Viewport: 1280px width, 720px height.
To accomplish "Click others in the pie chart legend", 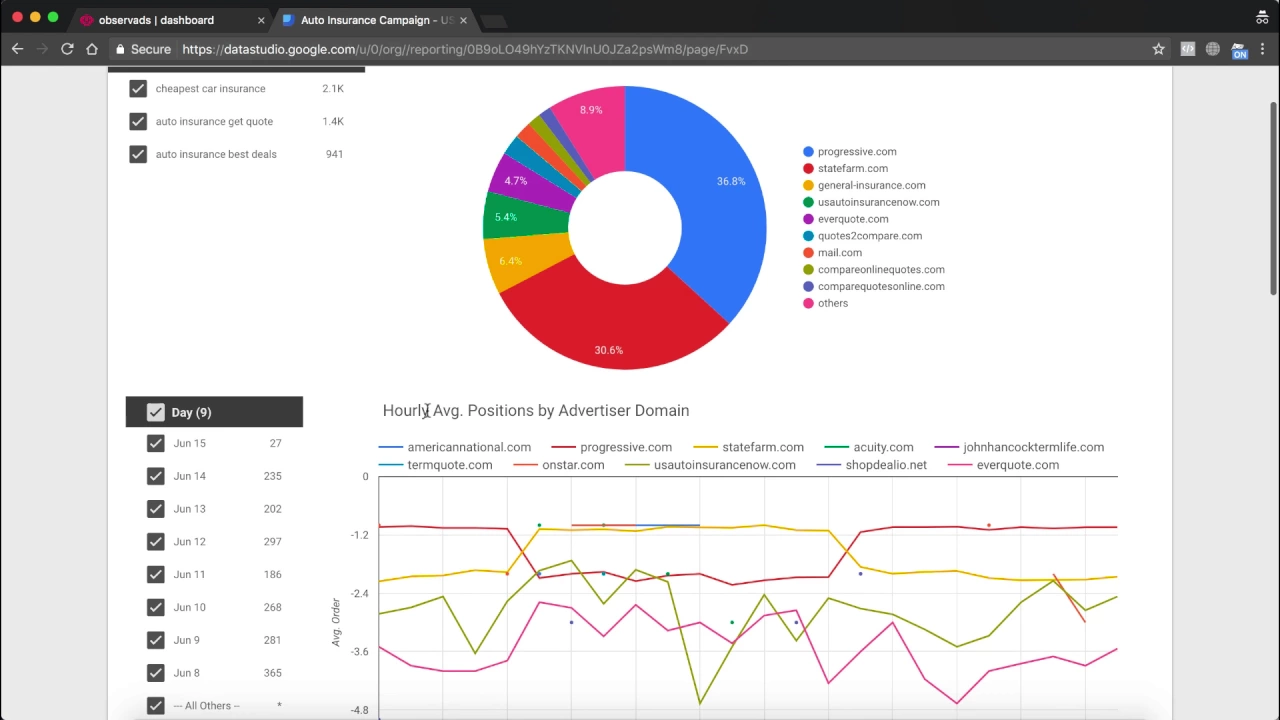I will click(x=832, y=303).
